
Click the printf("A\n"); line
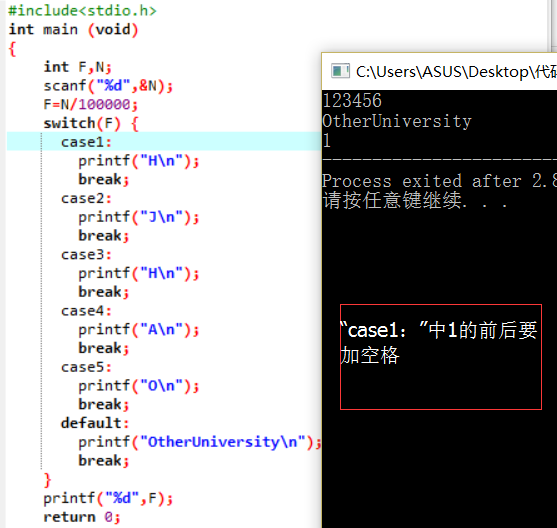tap(139, 330)
